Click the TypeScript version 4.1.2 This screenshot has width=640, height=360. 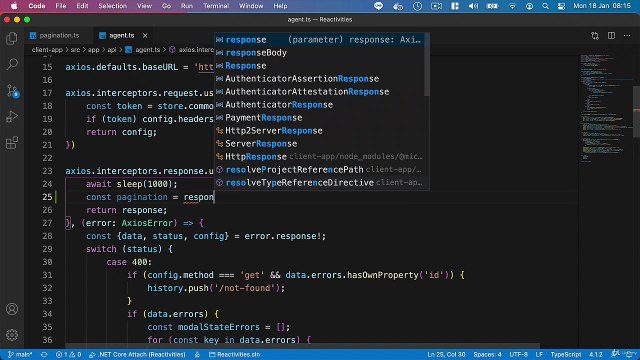coord(596,355)
